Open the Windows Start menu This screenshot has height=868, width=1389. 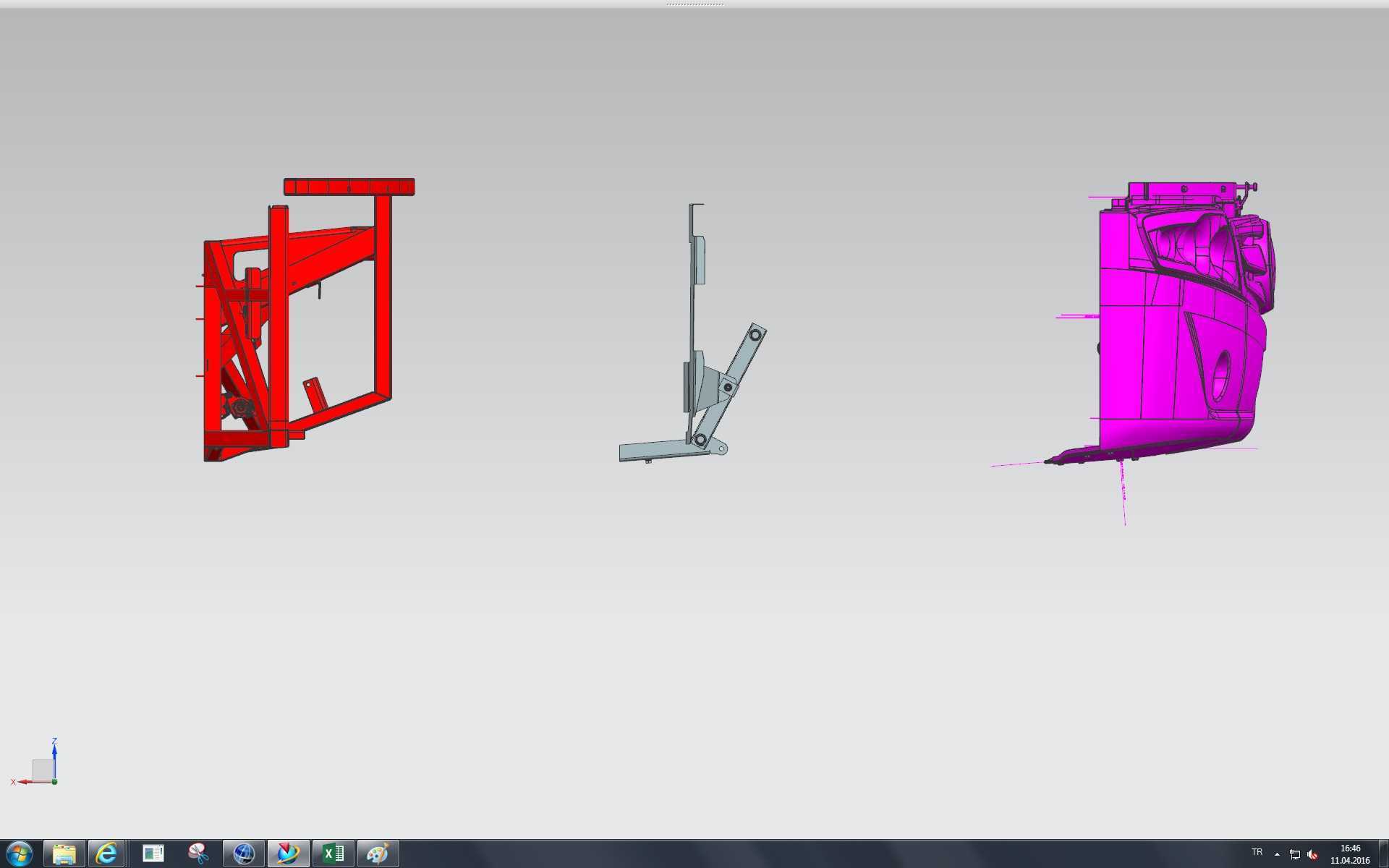click(20, 854)
